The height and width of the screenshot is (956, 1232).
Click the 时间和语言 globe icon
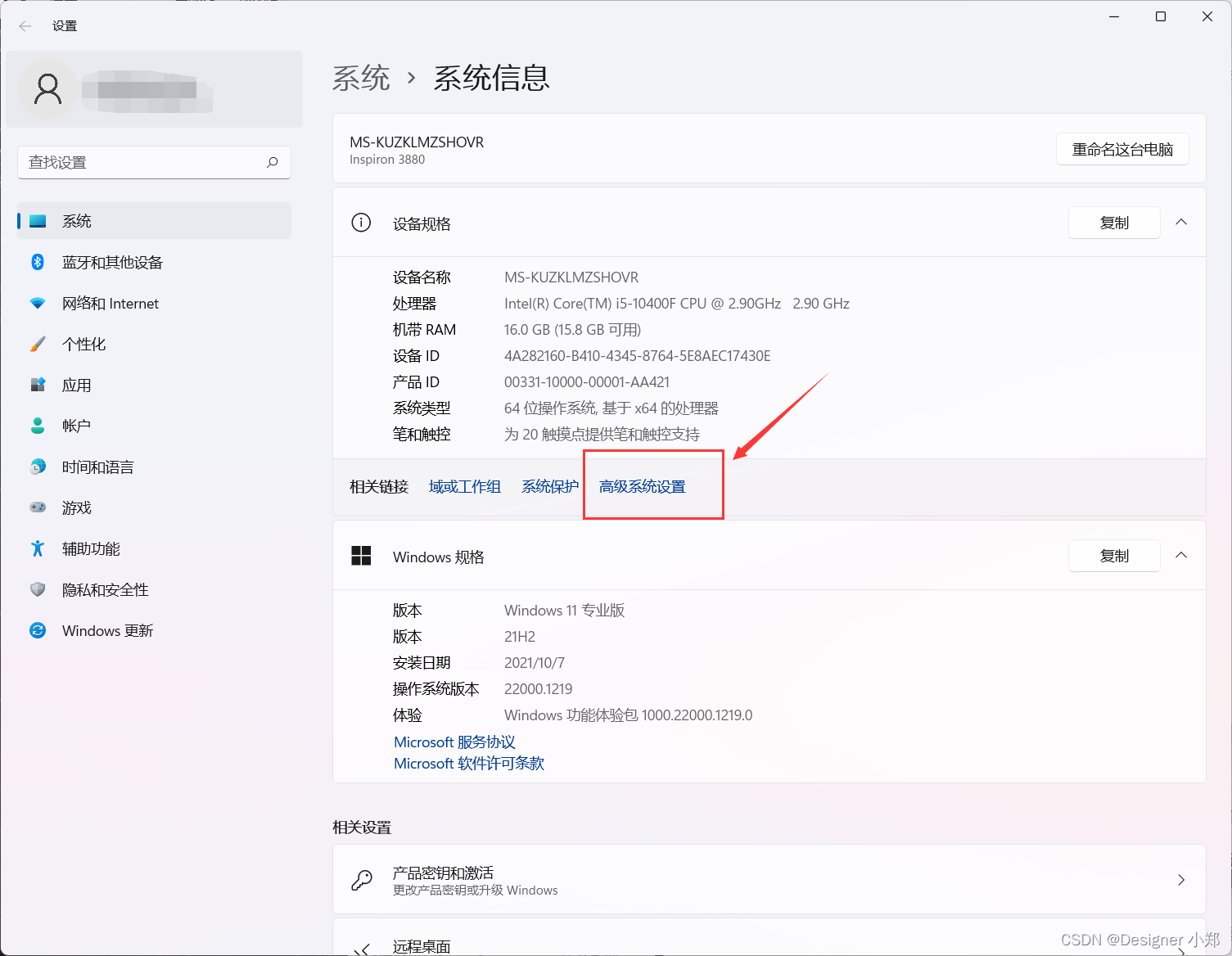[x=38, y=467]
